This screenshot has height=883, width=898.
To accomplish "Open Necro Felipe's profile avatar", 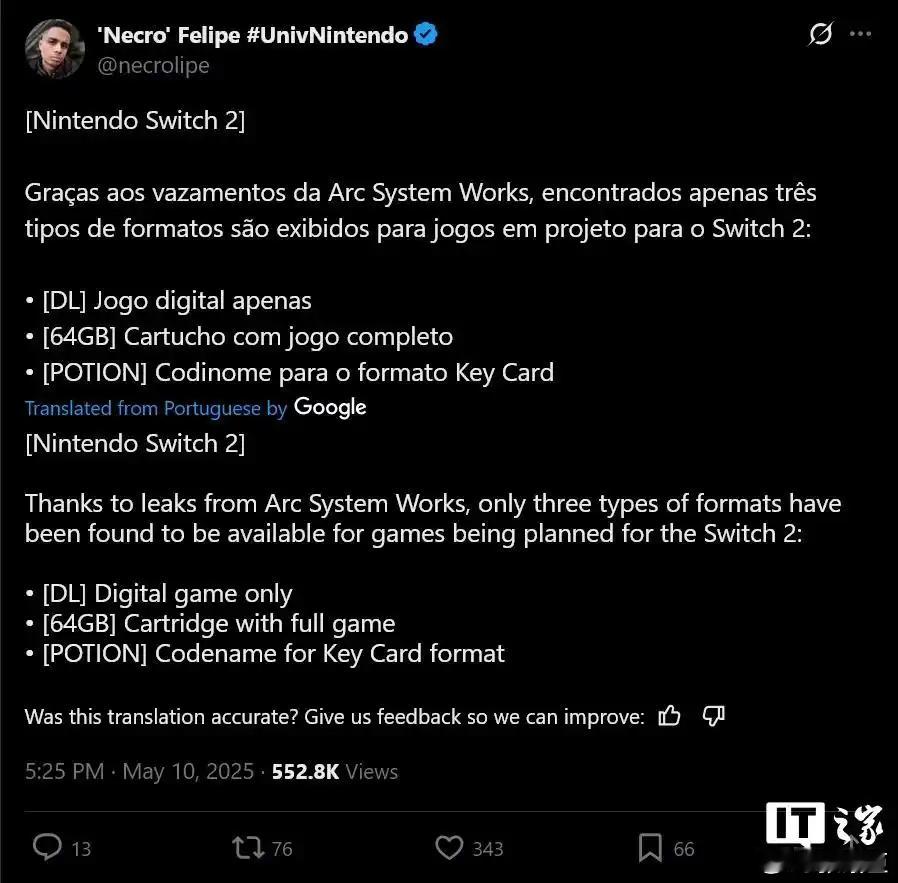I will click(x=54, y=49).
